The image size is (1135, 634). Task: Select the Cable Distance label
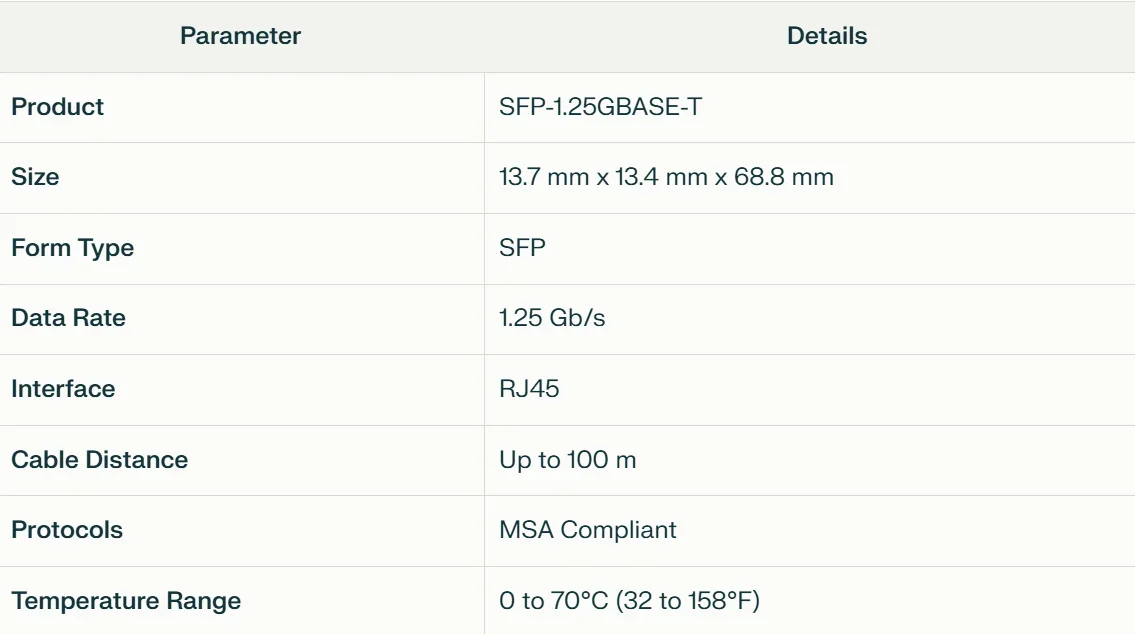pyautogui.click(x=100, y=460)
